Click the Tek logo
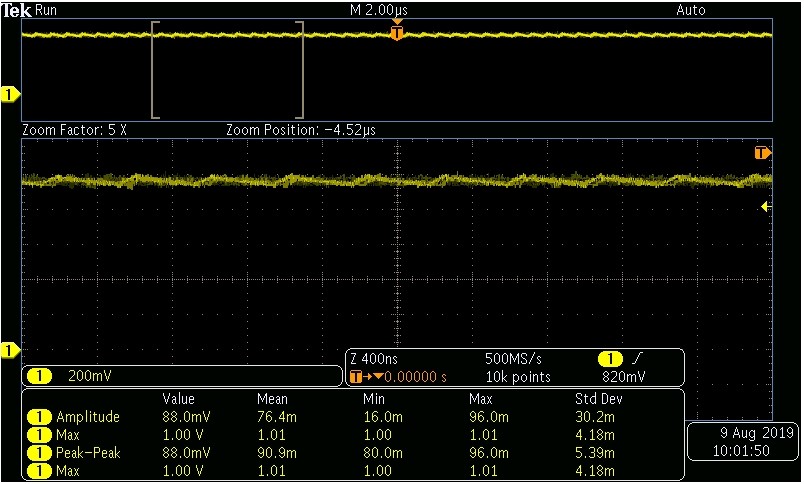Image resolution: width=804 pixels, height=484 pixels. coord(17,10)
